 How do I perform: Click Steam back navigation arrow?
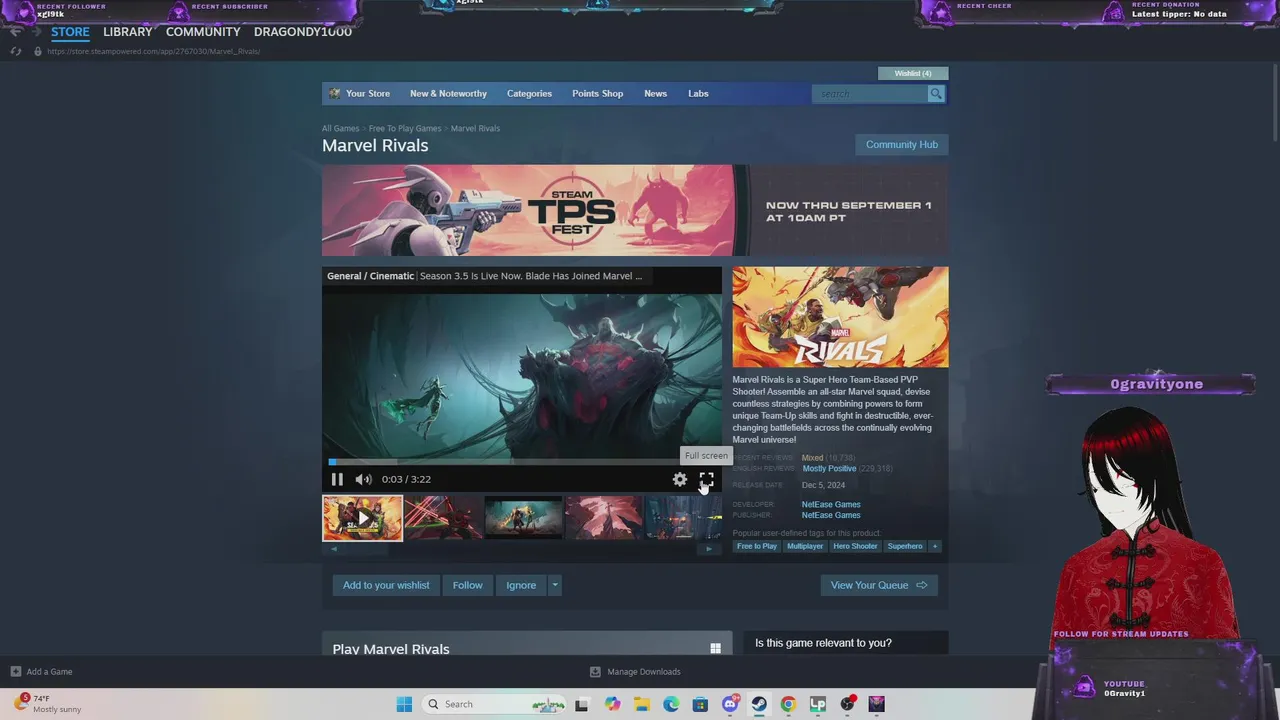pos(15,31)
